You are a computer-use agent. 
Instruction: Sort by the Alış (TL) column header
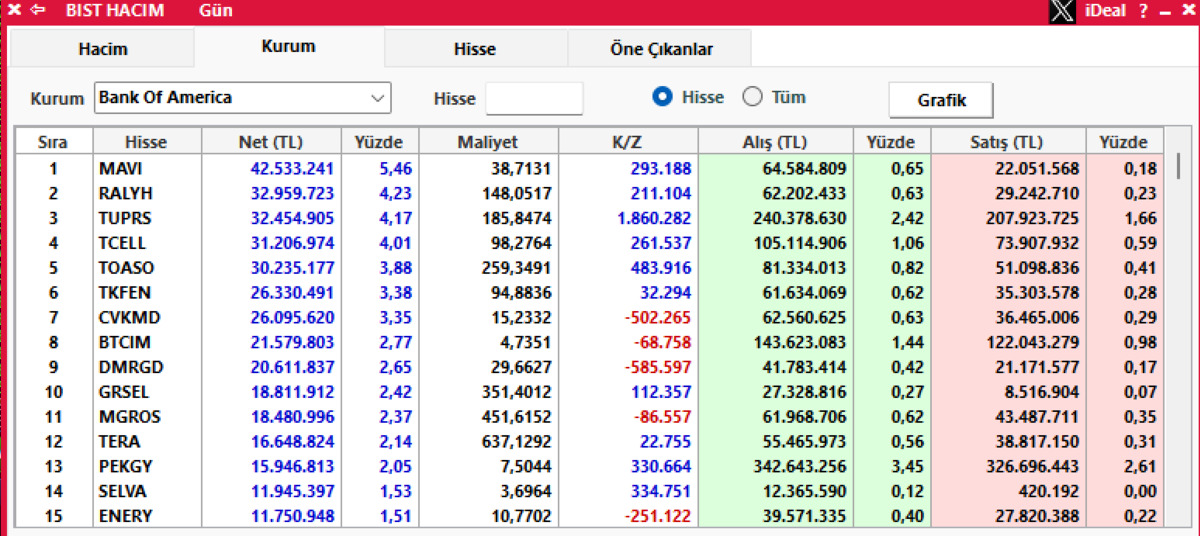coord(776,142)
